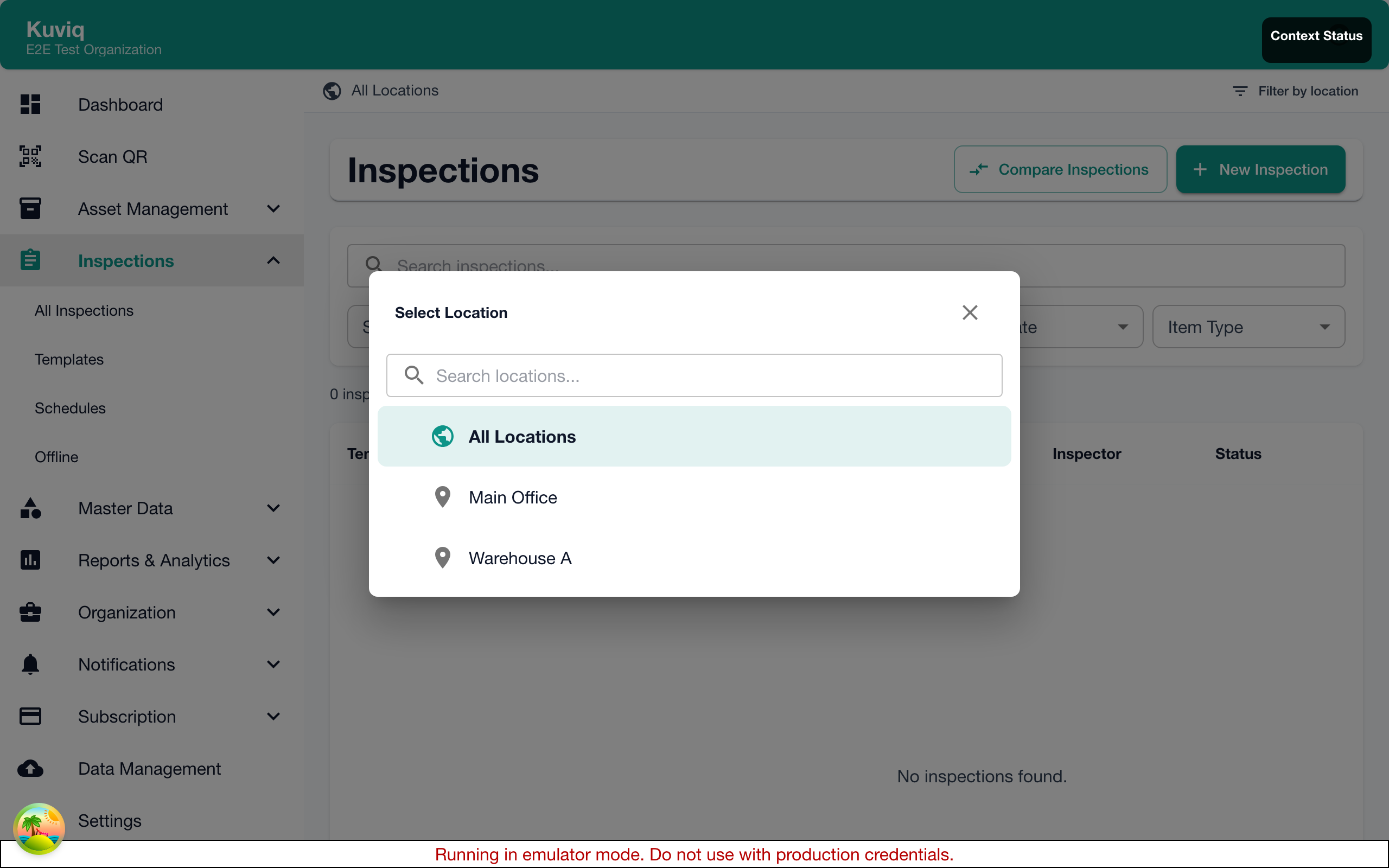The width and height of the screenshot is (1389, 868).
Task: Expand the Subscription menu
Action: tap(273, 717)
